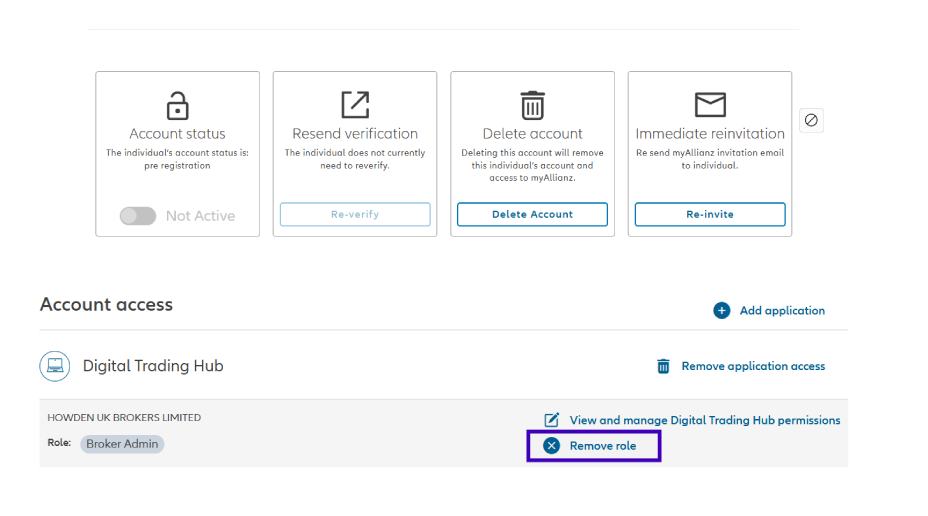Click the Re-invite button
The image size is (928, 516).
710,214
